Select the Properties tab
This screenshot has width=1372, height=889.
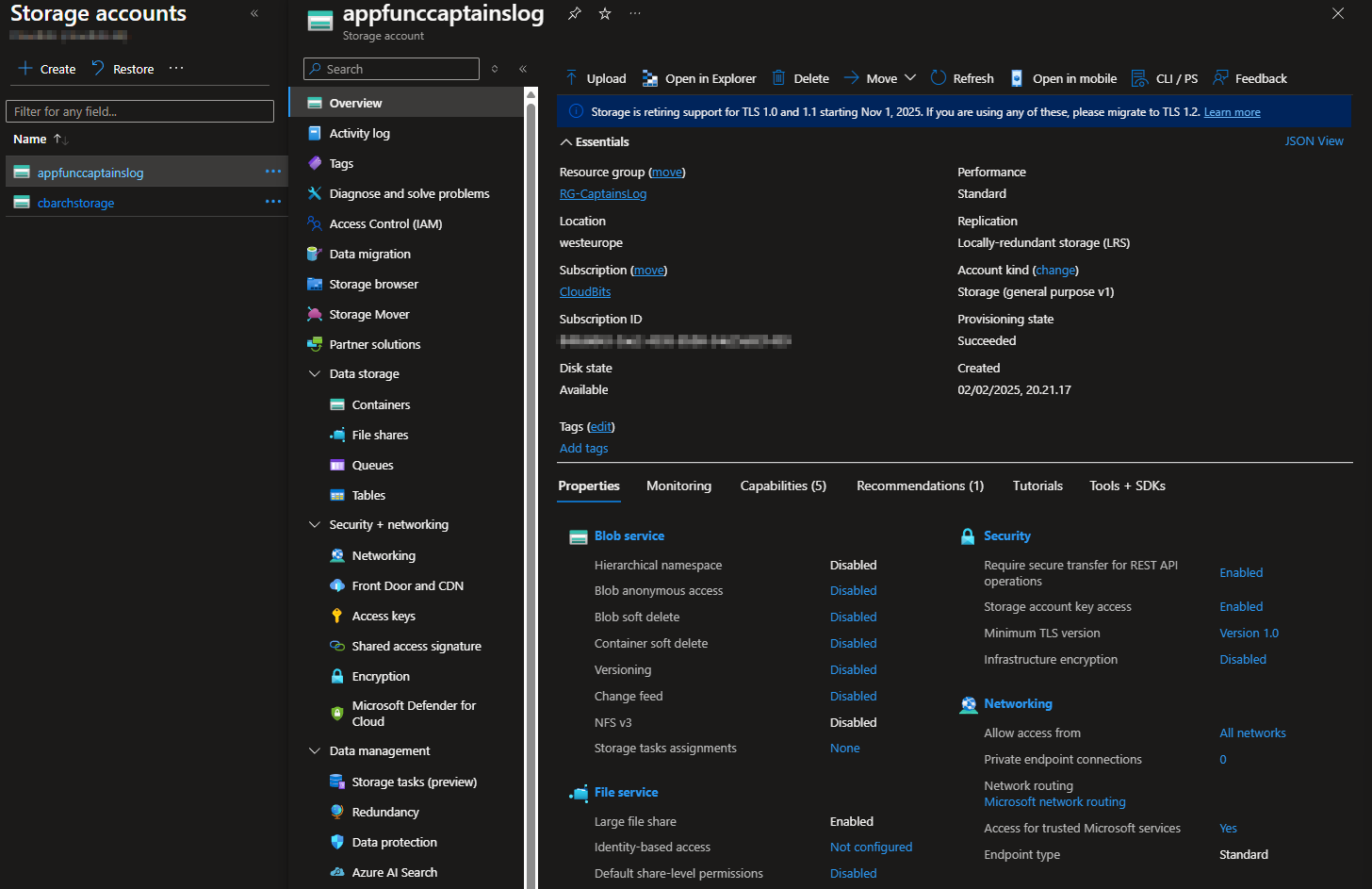(x=589, y=486)
